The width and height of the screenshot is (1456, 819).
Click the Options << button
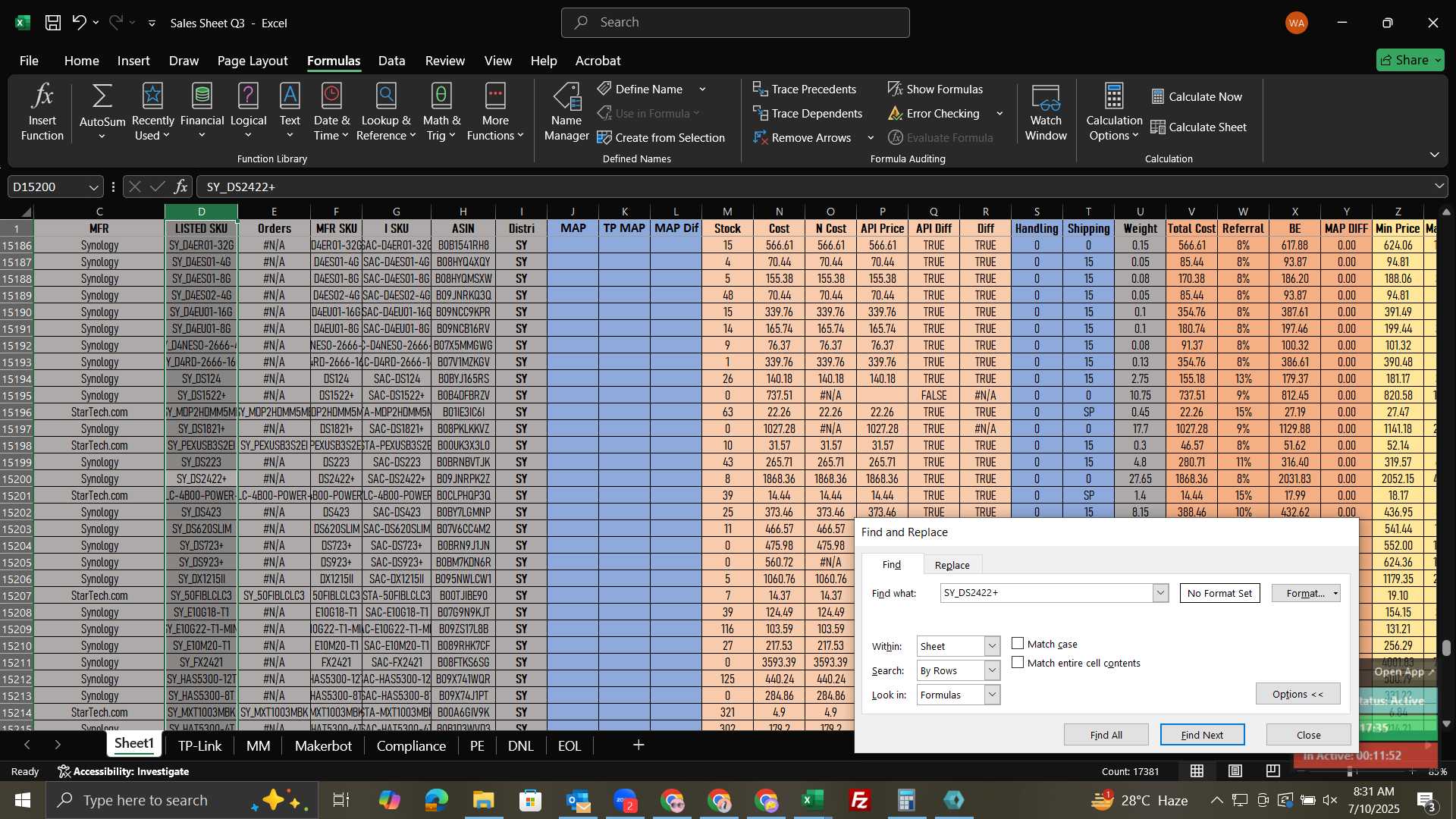pos(1298,694)
